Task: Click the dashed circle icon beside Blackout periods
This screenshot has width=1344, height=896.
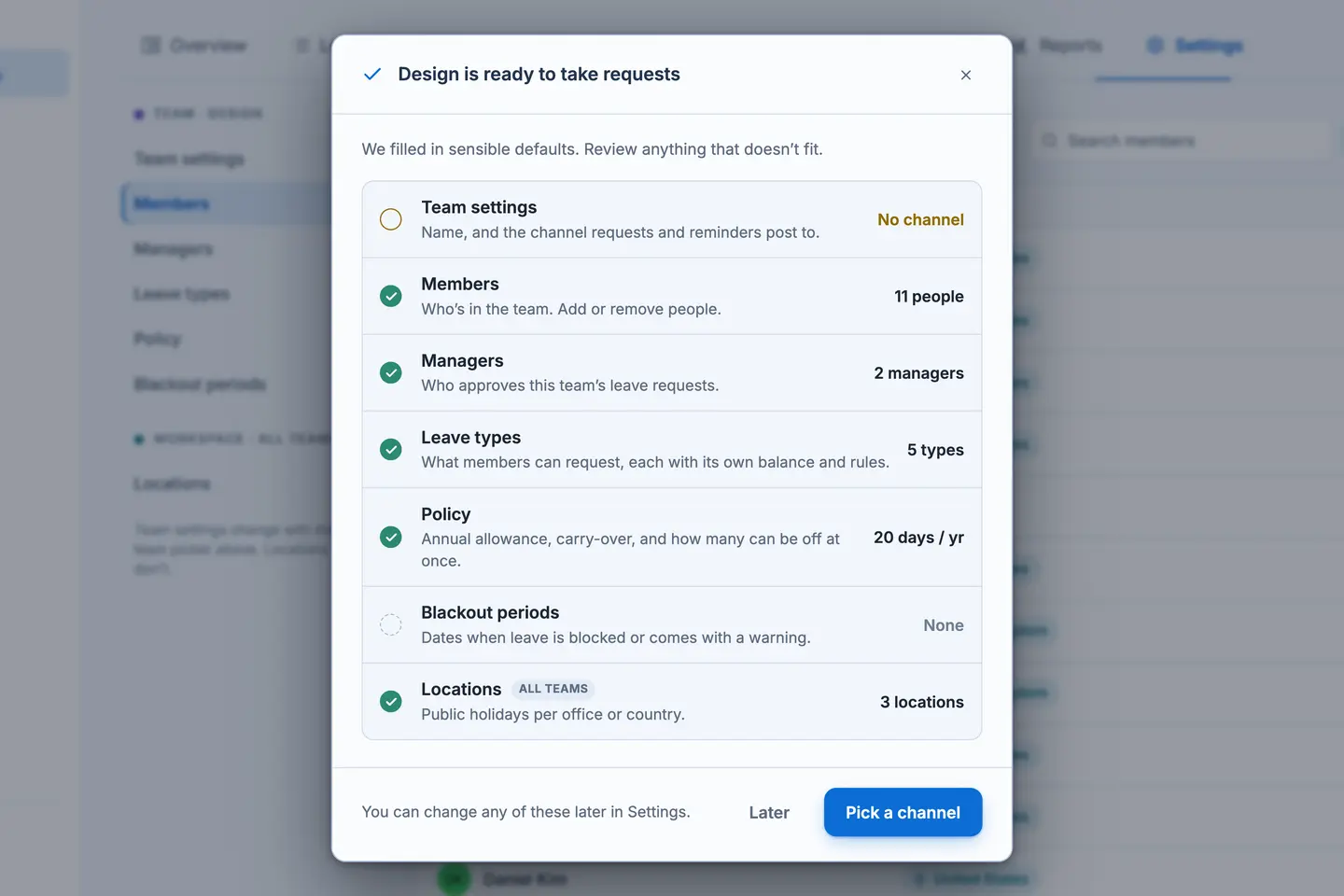Action: tap(391, 624)
